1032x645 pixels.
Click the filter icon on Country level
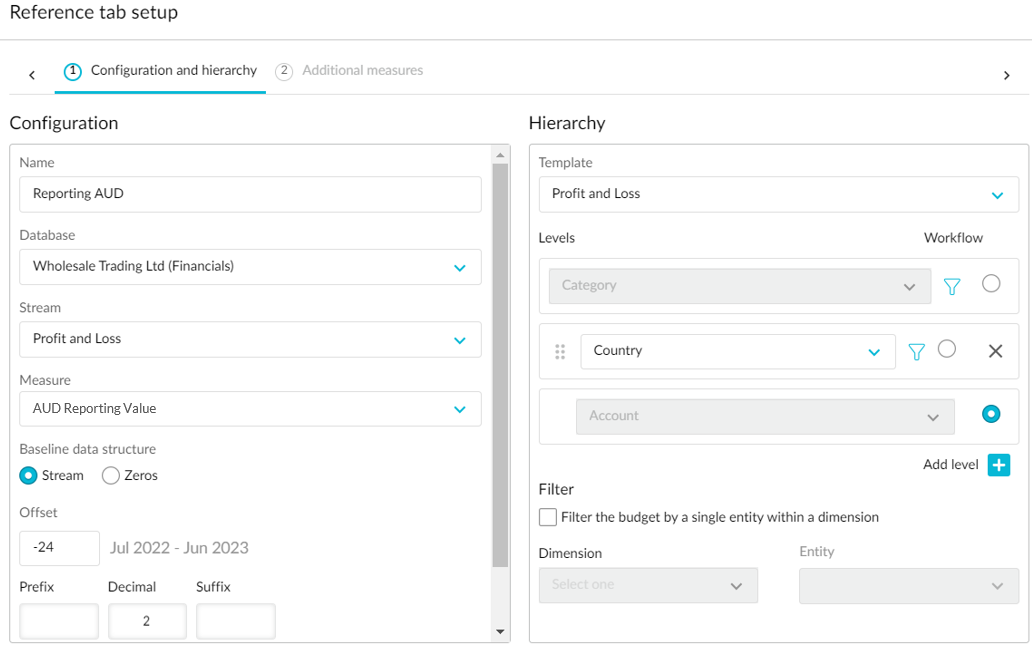916,351
